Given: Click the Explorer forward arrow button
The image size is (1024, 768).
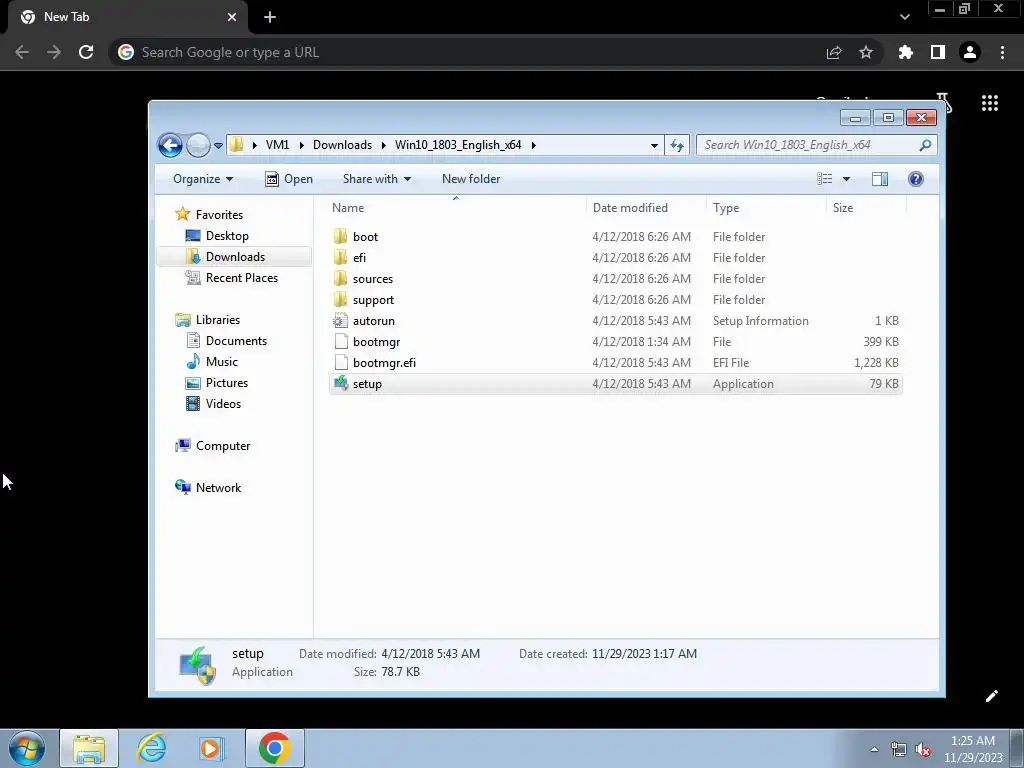Looking at the screenshot, I should coord(198,145).
